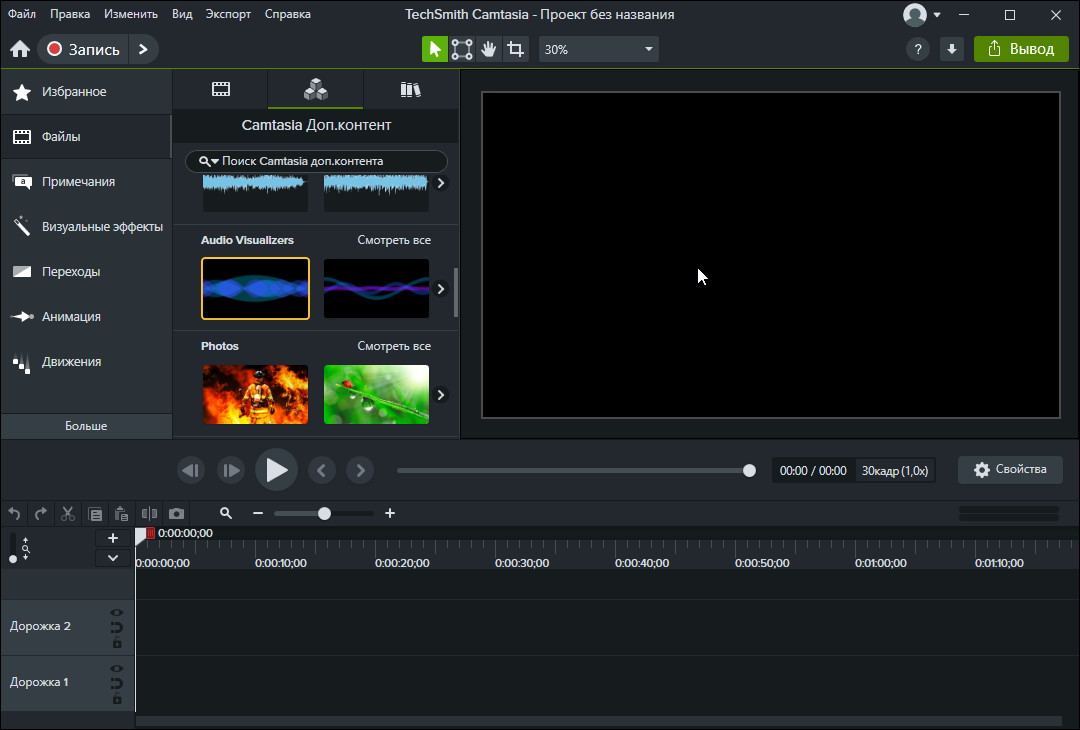Image resolution: width=1080 pixels, height=730 pixels.
Task: Switch to the Library books tab
Action: 411,89
